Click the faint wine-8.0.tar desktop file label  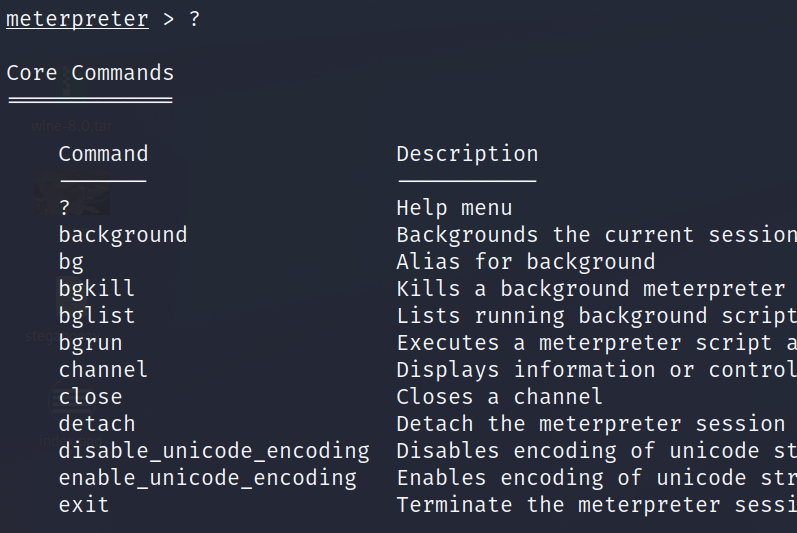coord(72,126)
